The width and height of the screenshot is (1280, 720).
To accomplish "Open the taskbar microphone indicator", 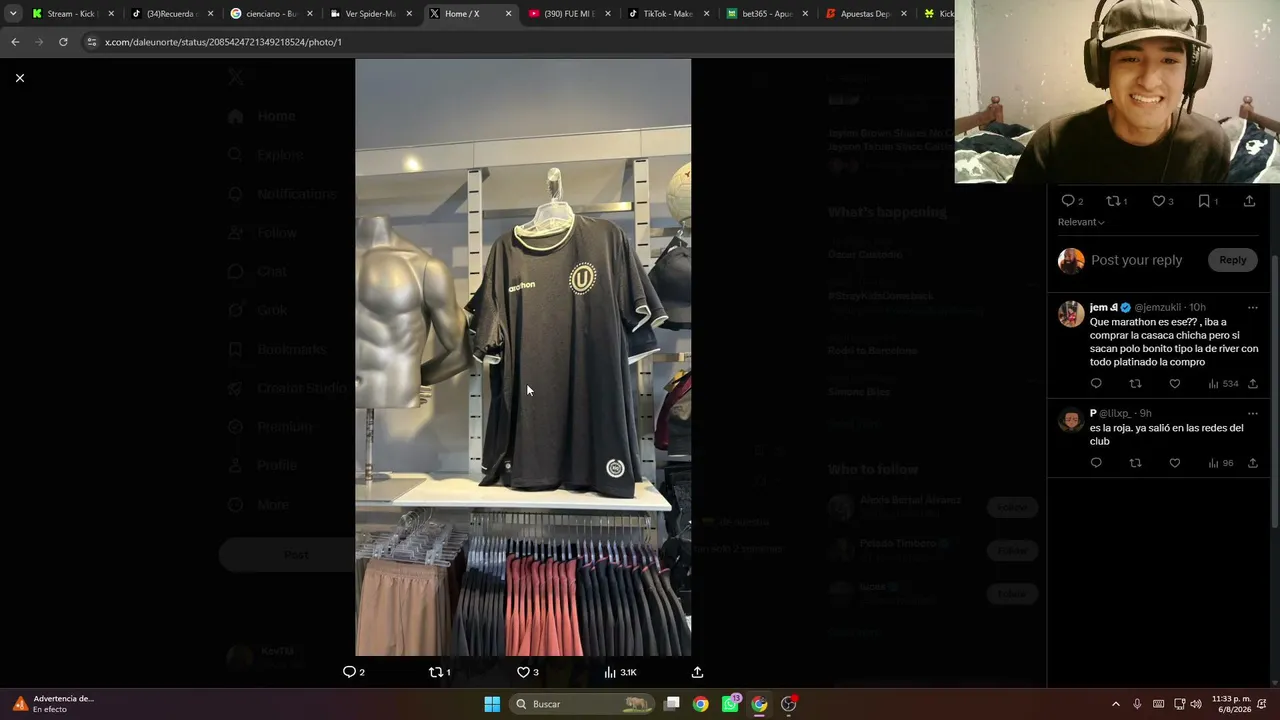I will [x=1137, y=704].
